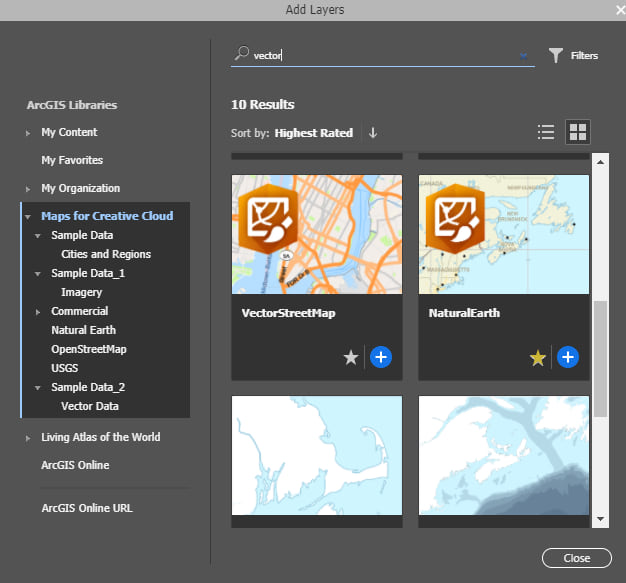Image resolution: width=626 pixels, height=583 pixels.
Task: Select Sample Data_1 folder label
Action: pos(88,273)
